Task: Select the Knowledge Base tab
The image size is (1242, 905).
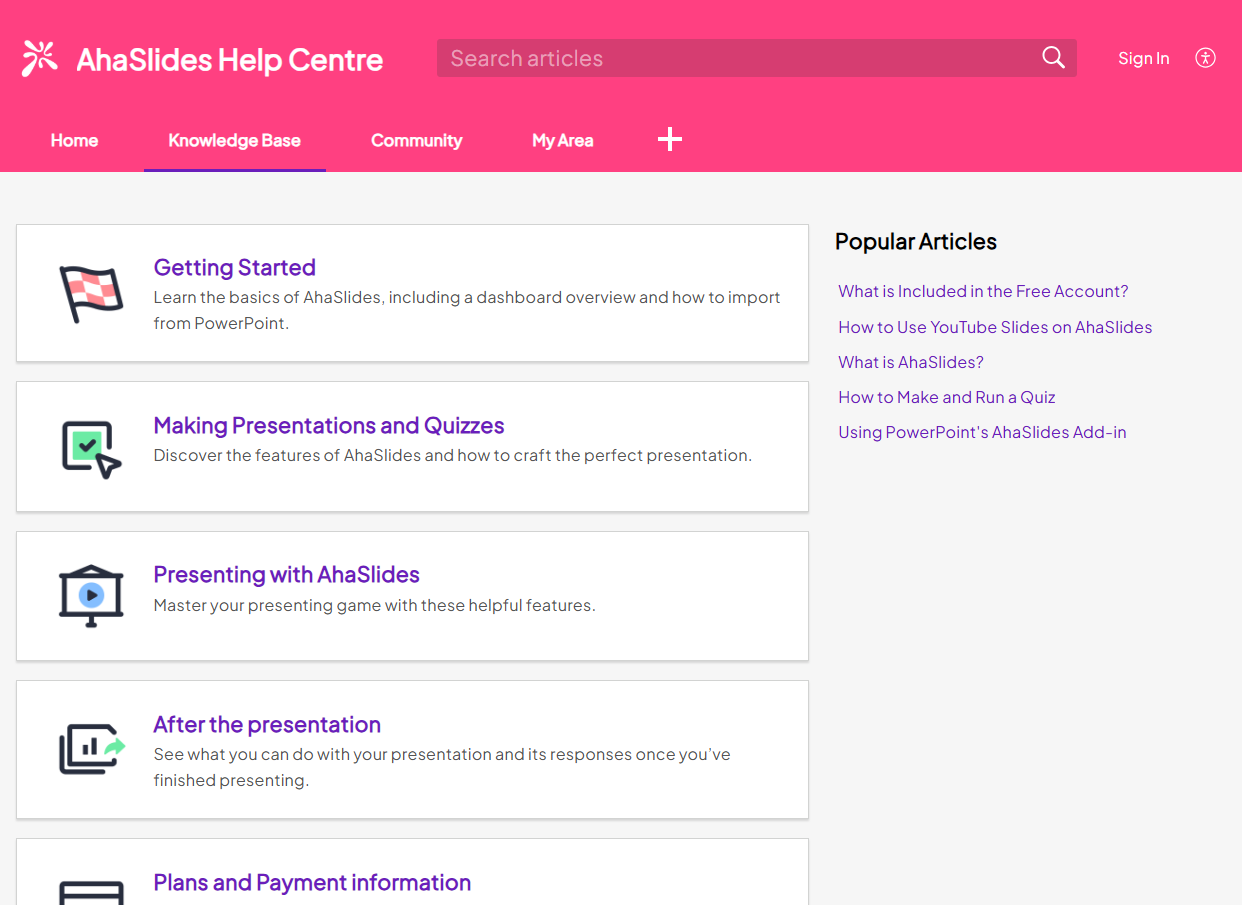Action: tap(234, 141)
